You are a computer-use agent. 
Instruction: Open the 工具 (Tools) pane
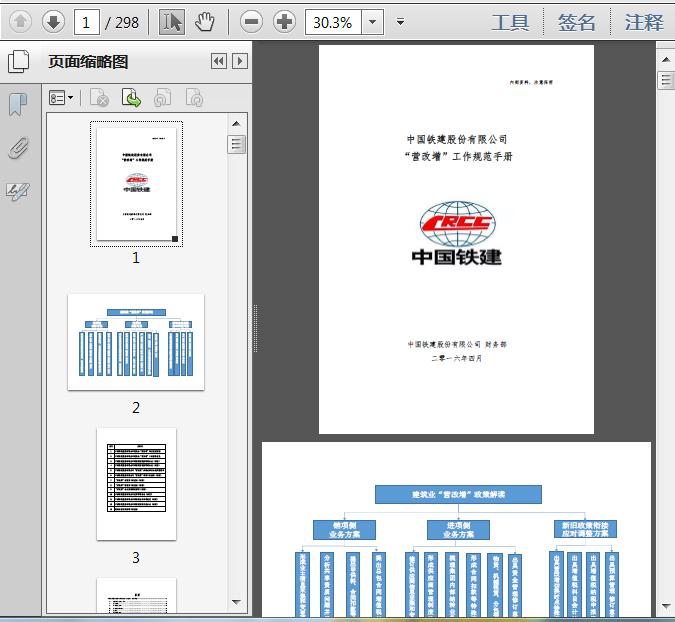tap(510, 22)
